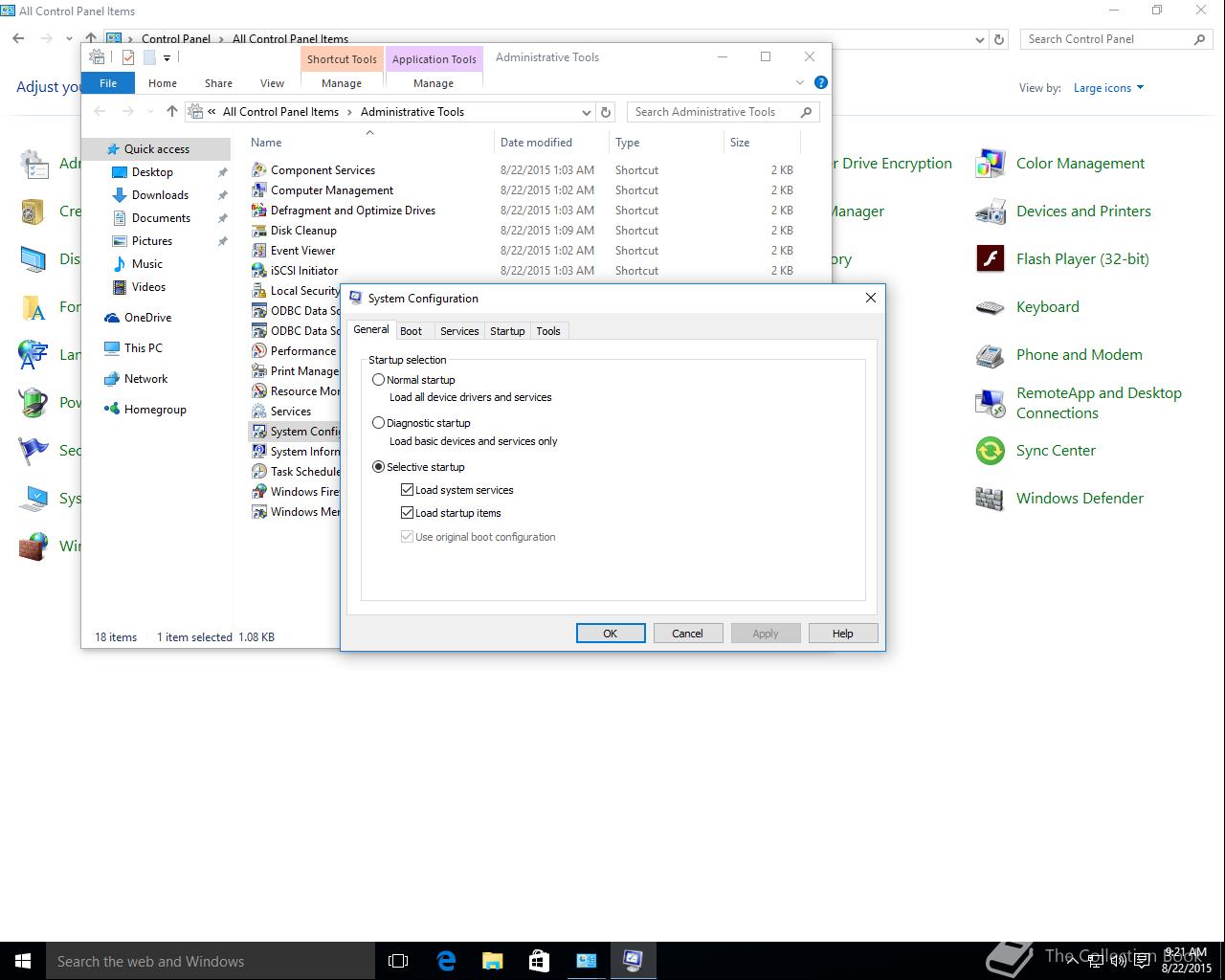This screenshot has width=1225, height=980.
Task: Open RemoteApp and Desktop Connections icon
Action: pos(990,403)
